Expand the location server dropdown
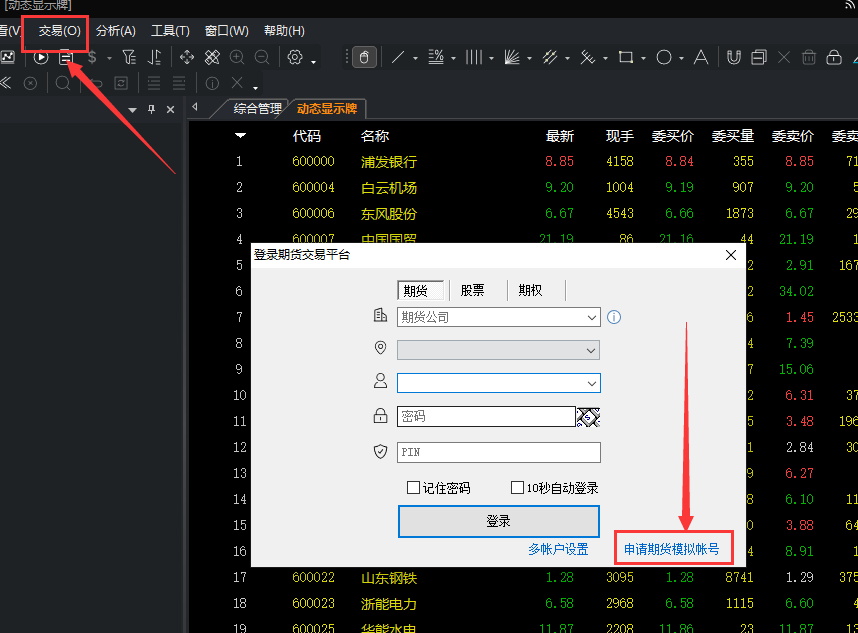858x633 pixels. [x=590, y=350]
